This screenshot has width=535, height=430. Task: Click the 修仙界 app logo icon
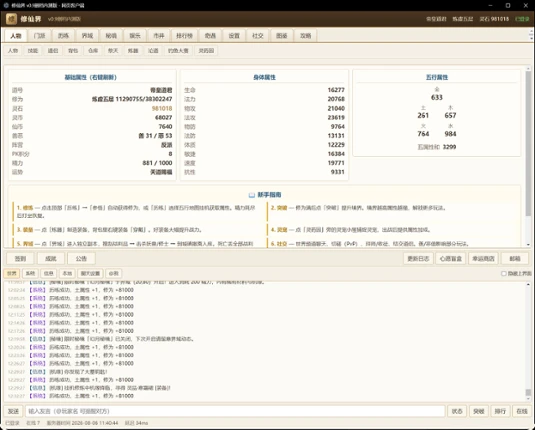click(11, 19)
